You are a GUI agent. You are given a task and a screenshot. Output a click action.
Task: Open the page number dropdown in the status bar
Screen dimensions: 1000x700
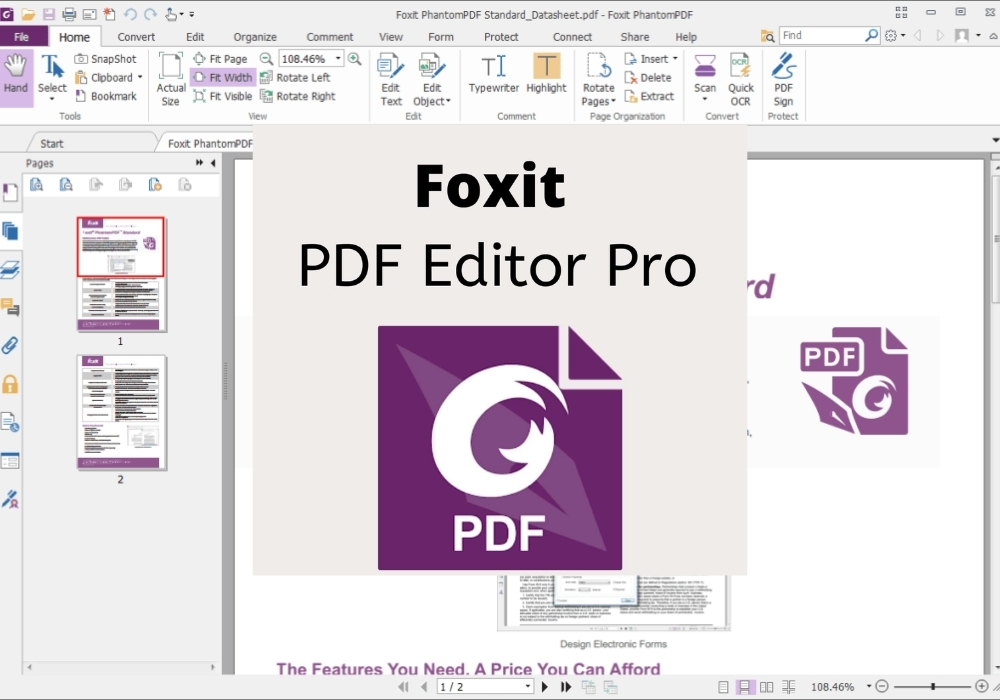point(527,687)
